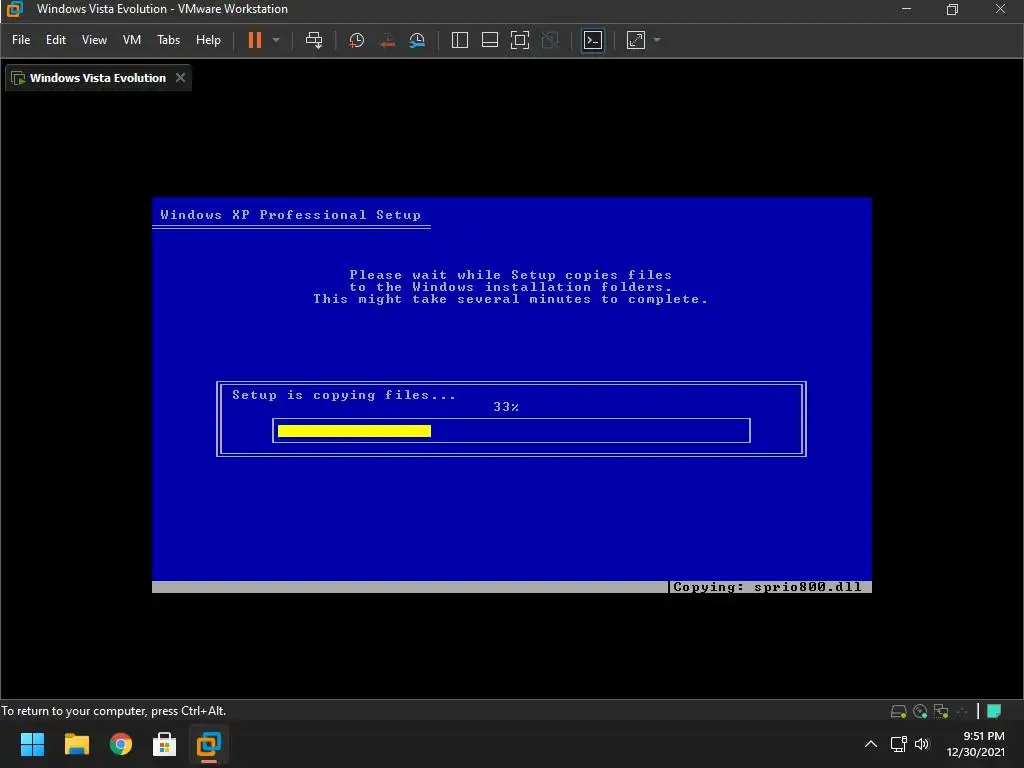The width and height of the screenshot is (1024, 768).
Task: Open the File menu
Action: [21, 40]
